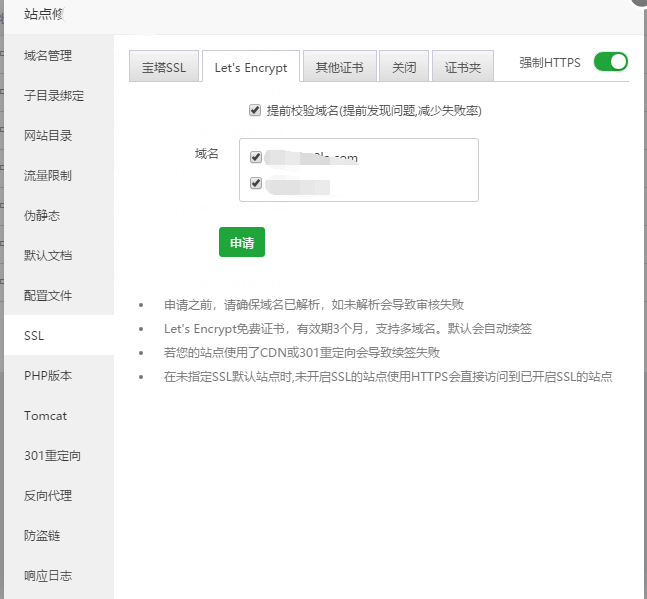Select the Let's Encrypt tab
Viewport: 647px width, 599px height.
(250, 68)
